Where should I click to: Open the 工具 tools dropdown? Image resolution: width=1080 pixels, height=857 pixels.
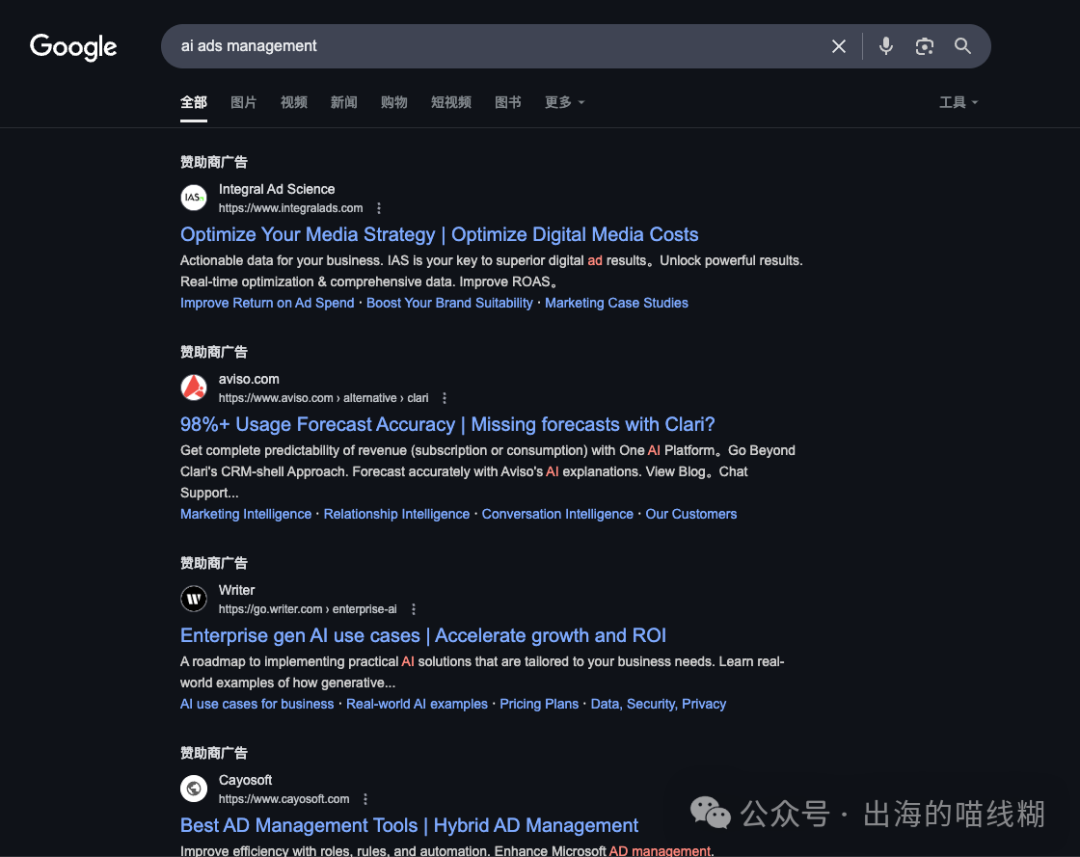tap(958, 102)
